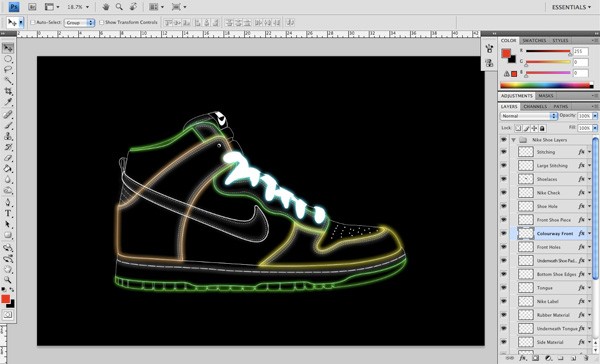Open the Move tool preset picker arrow
600x364 pixels.
tap(21, 23)
